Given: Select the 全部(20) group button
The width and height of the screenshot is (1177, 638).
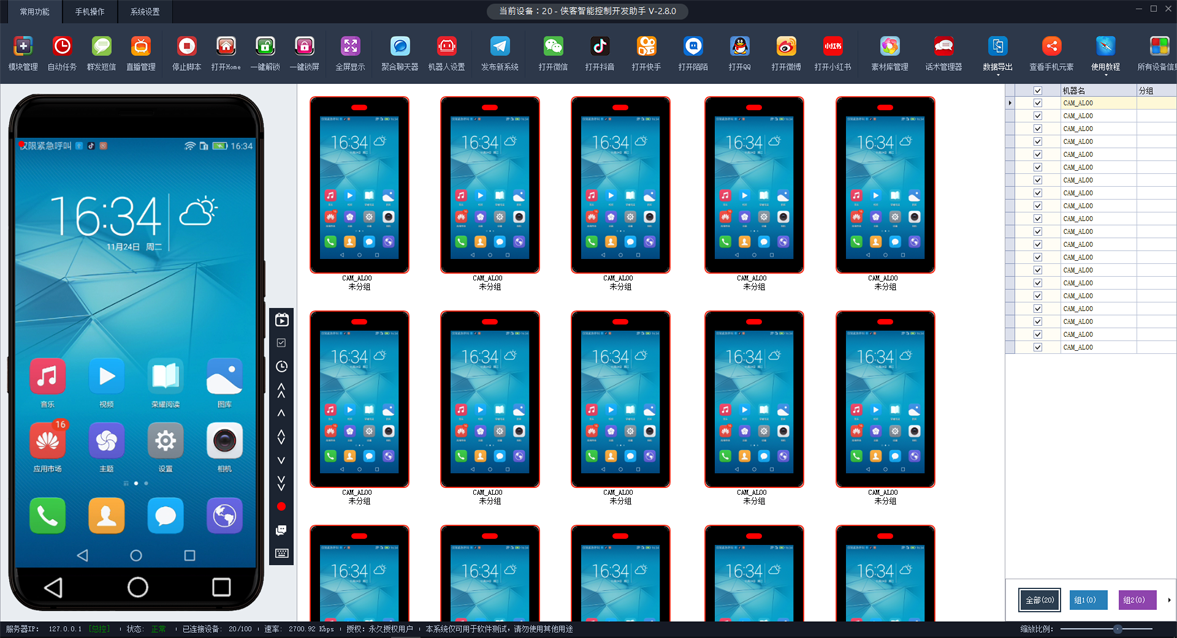Looking at the screenshot, I should tap(1039, 600).
